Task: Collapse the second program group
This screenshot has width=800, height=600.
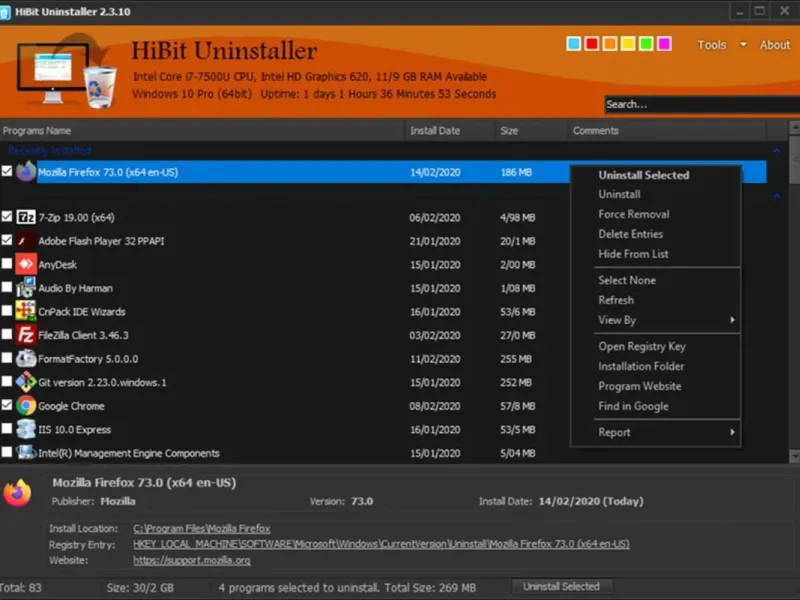Action: tap(777, 195)
